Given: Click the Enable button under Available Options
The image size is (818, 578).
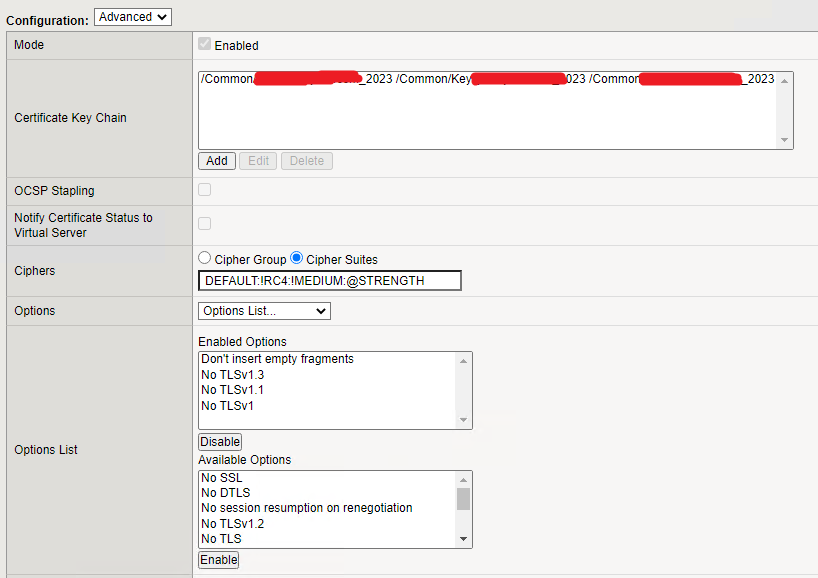Looking at the screenshot, I should tap(219, 560).
